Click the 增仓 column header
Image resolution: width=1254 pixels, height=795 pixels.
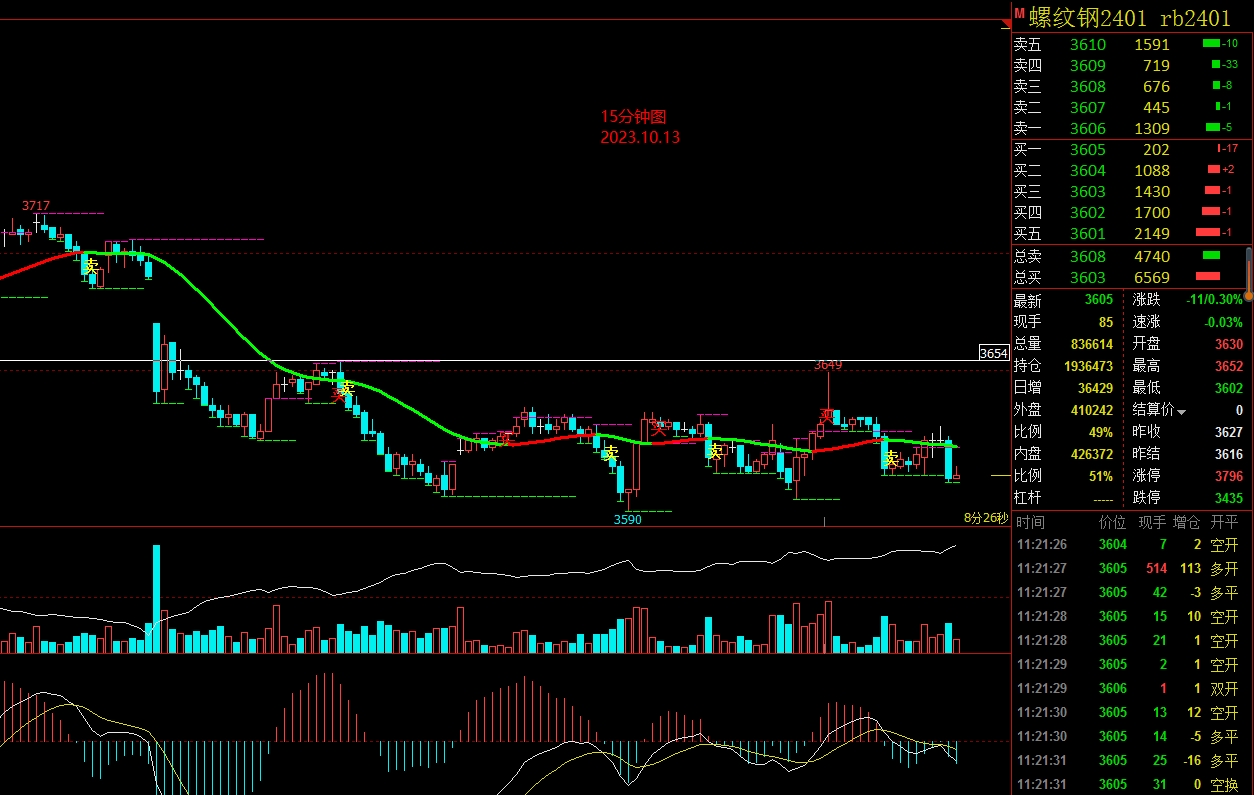coord(1187,522)
